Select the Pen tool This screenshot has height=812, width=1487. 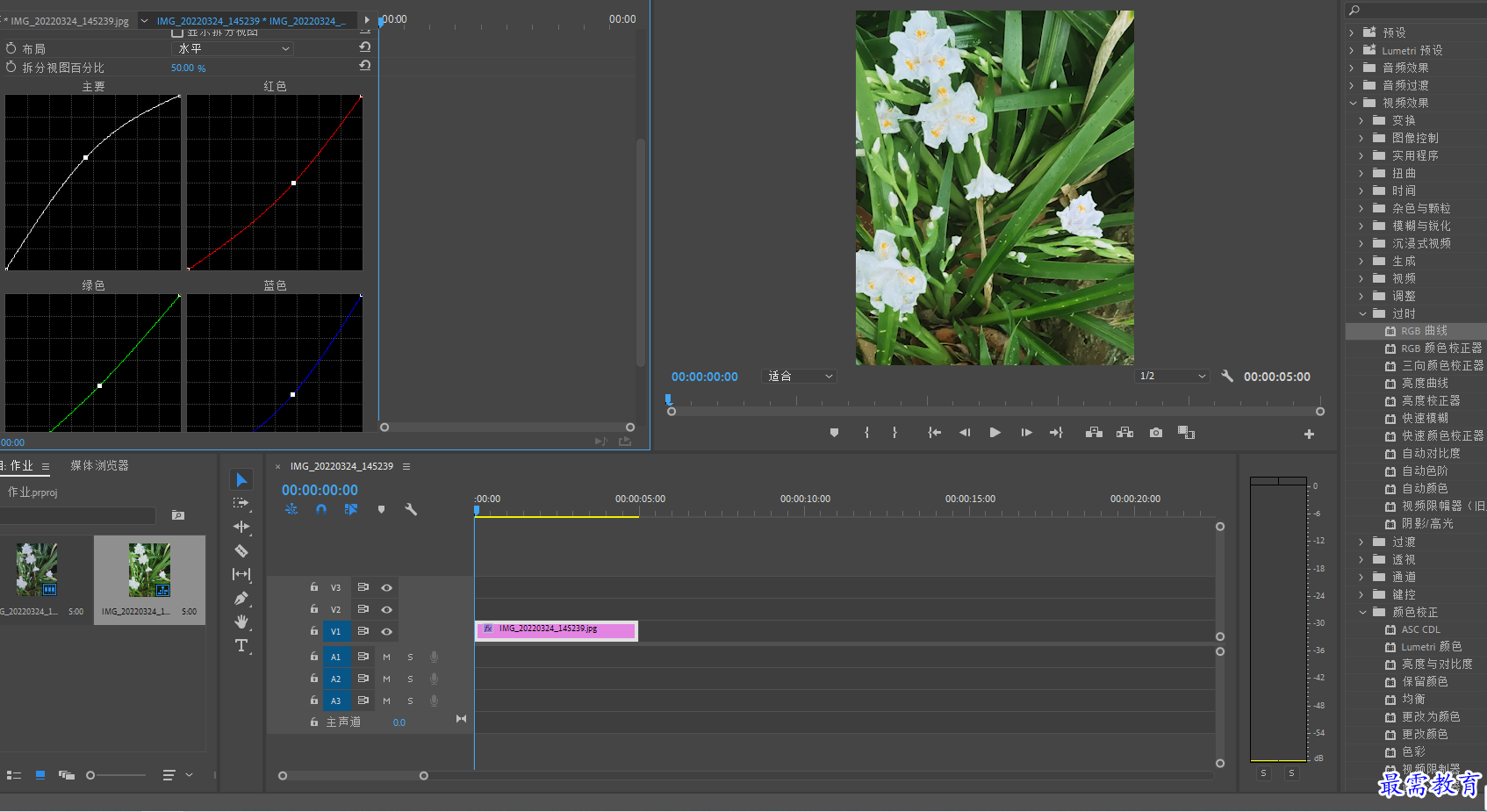(x=241, y=598)
